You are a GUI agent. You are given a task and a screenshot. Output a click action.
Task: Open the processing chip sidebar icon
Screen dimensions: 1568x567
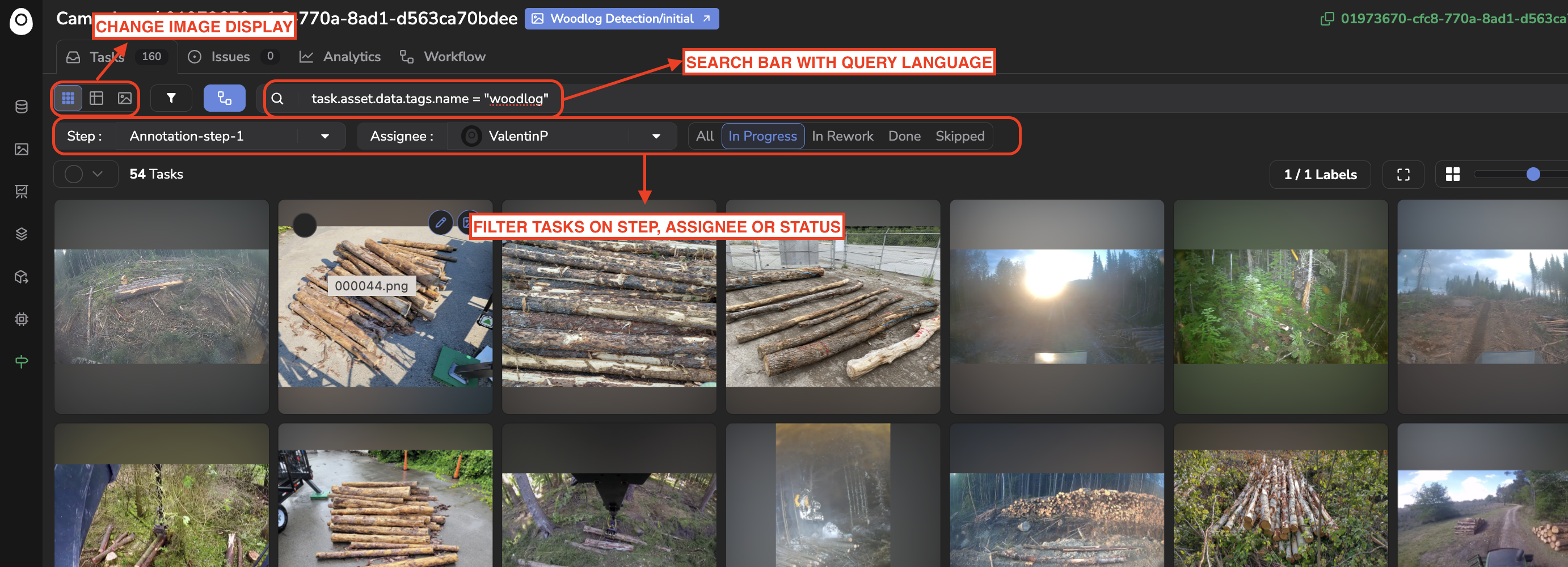[x=22, y=319]
